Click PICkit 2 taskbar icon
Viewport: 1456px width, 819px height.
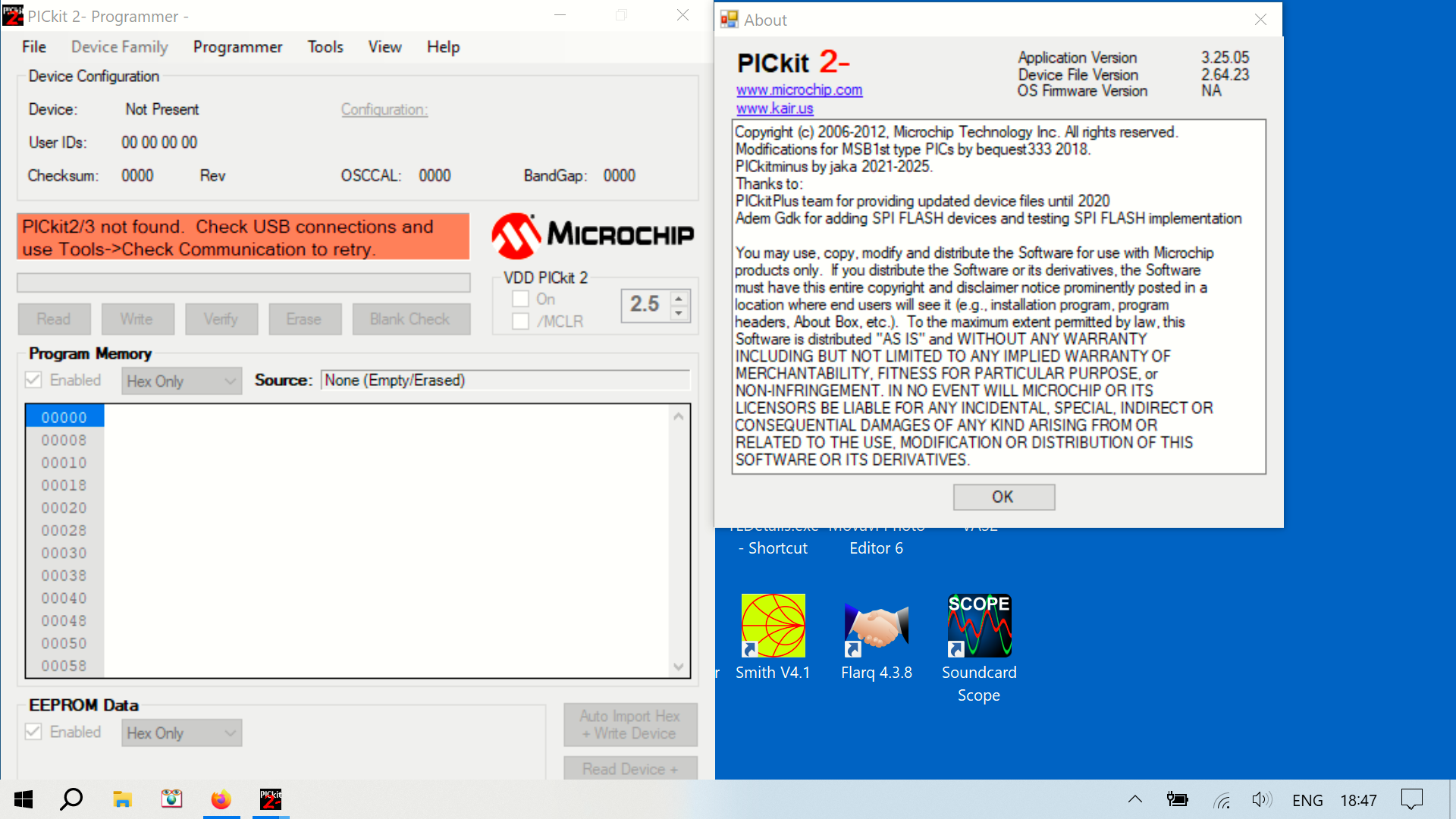tap(271, 799)
